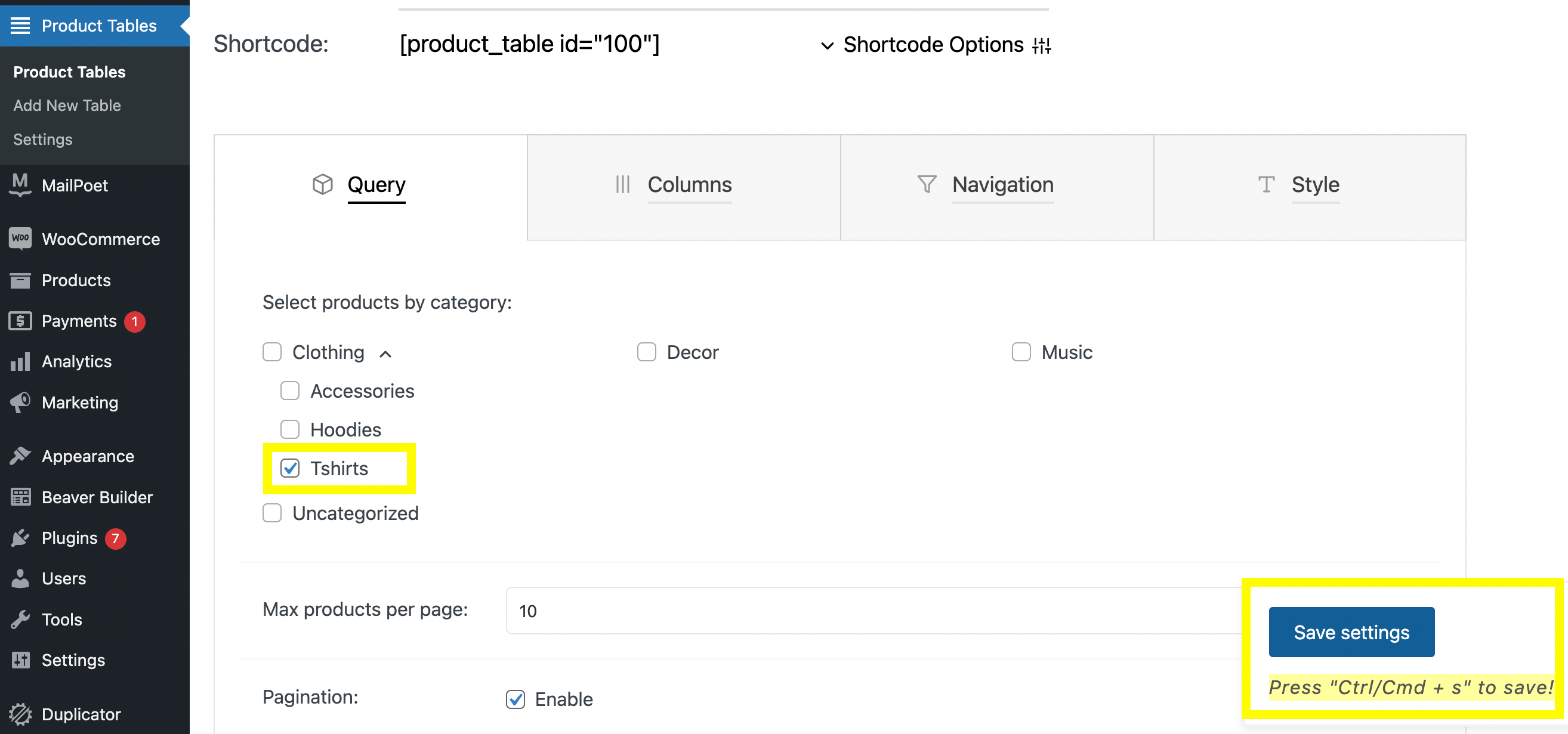
Task: Click the Beaver Builder sidebar icon
Action: point(20,497)
